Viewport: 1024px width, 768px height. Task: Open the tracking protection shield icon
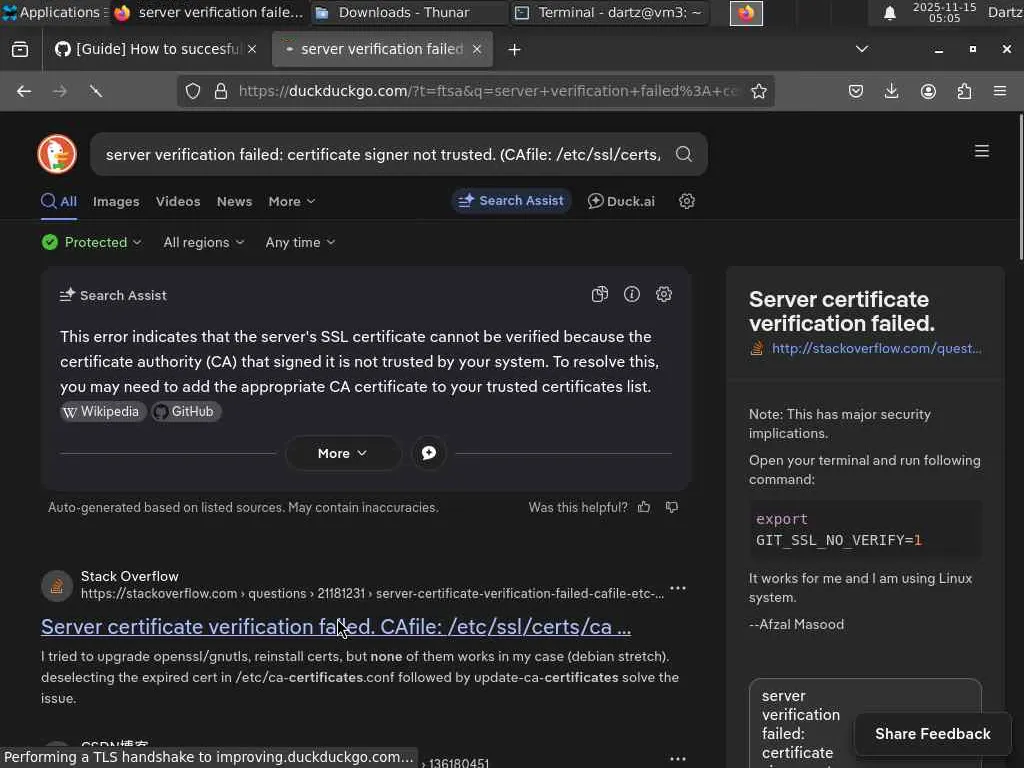[193, 91]
